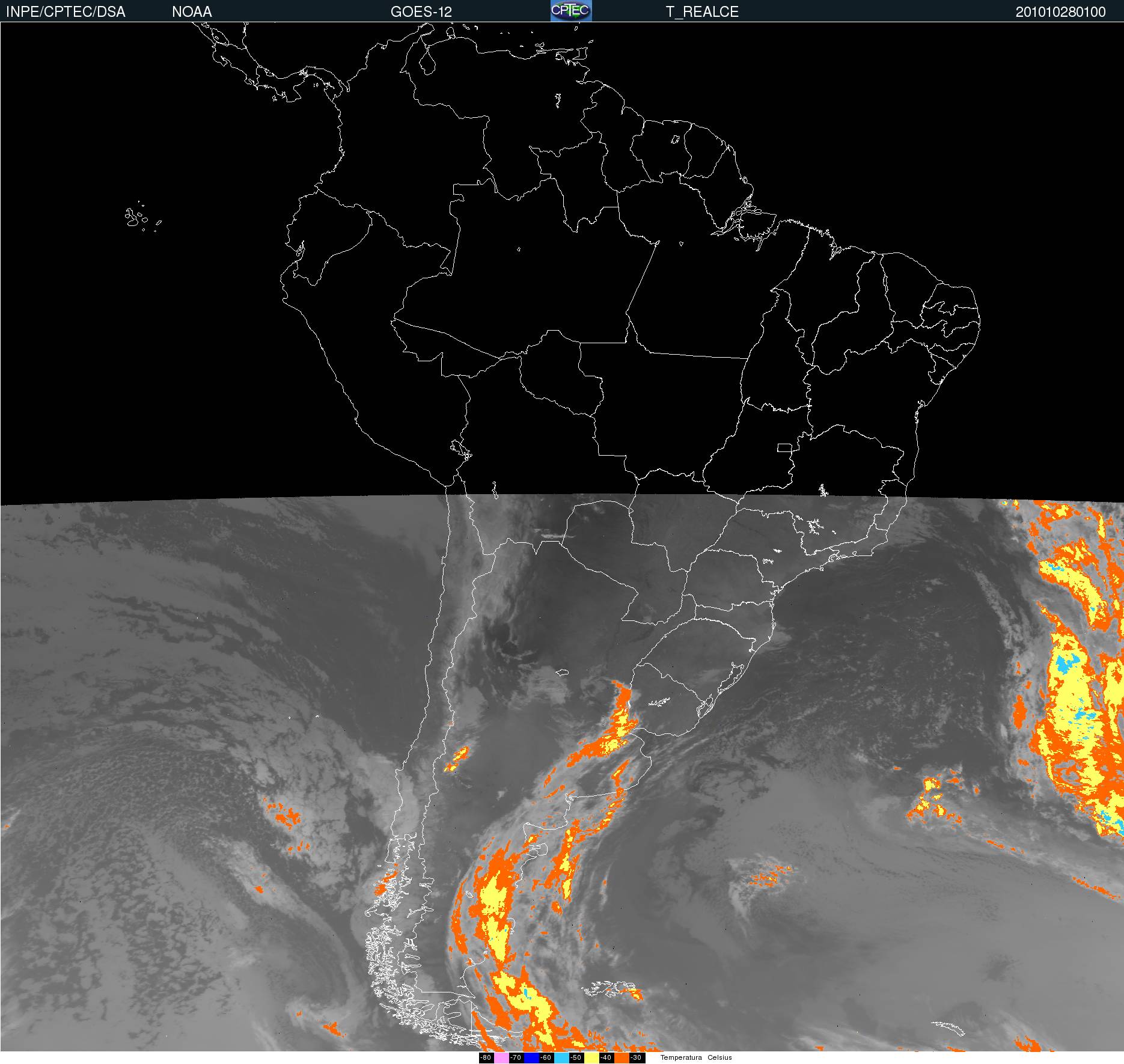This screenshot has width=1124, height=1064.
Task: Click the pink swatch in the temperature legend
Action: 501,1058
